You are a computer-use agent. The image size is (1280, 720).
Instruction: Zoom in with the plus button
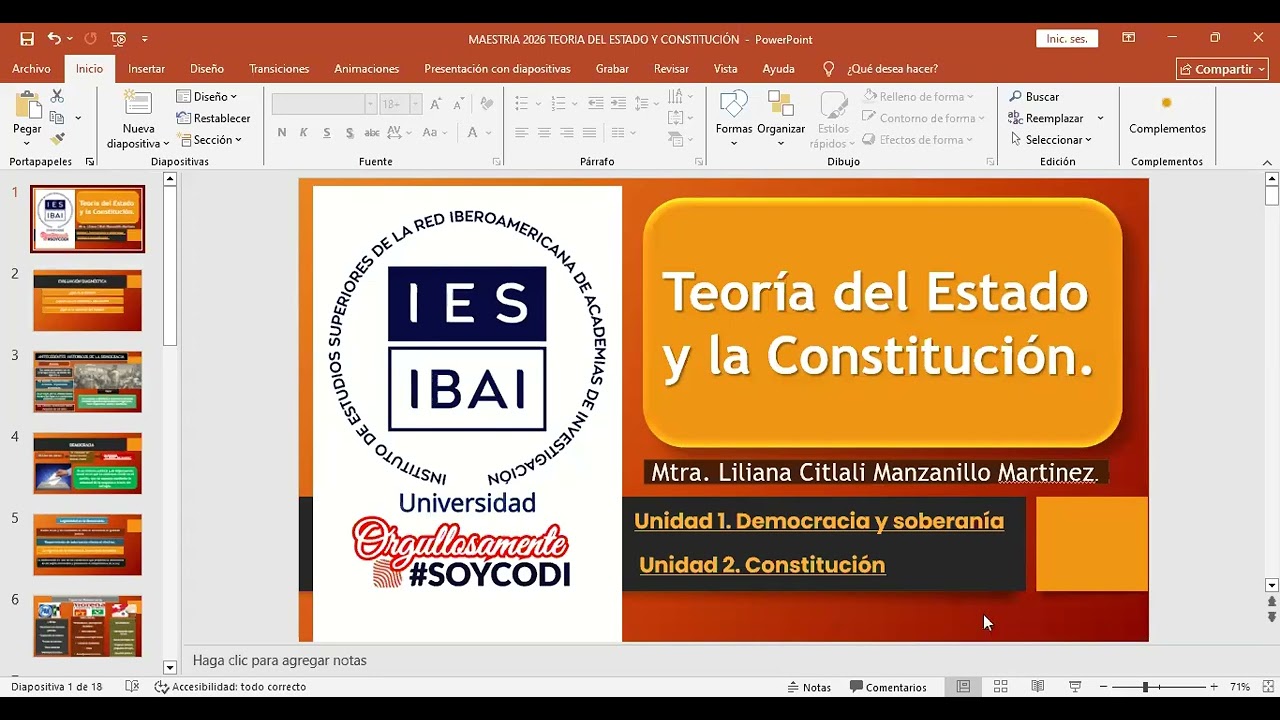coord(1214,687)
